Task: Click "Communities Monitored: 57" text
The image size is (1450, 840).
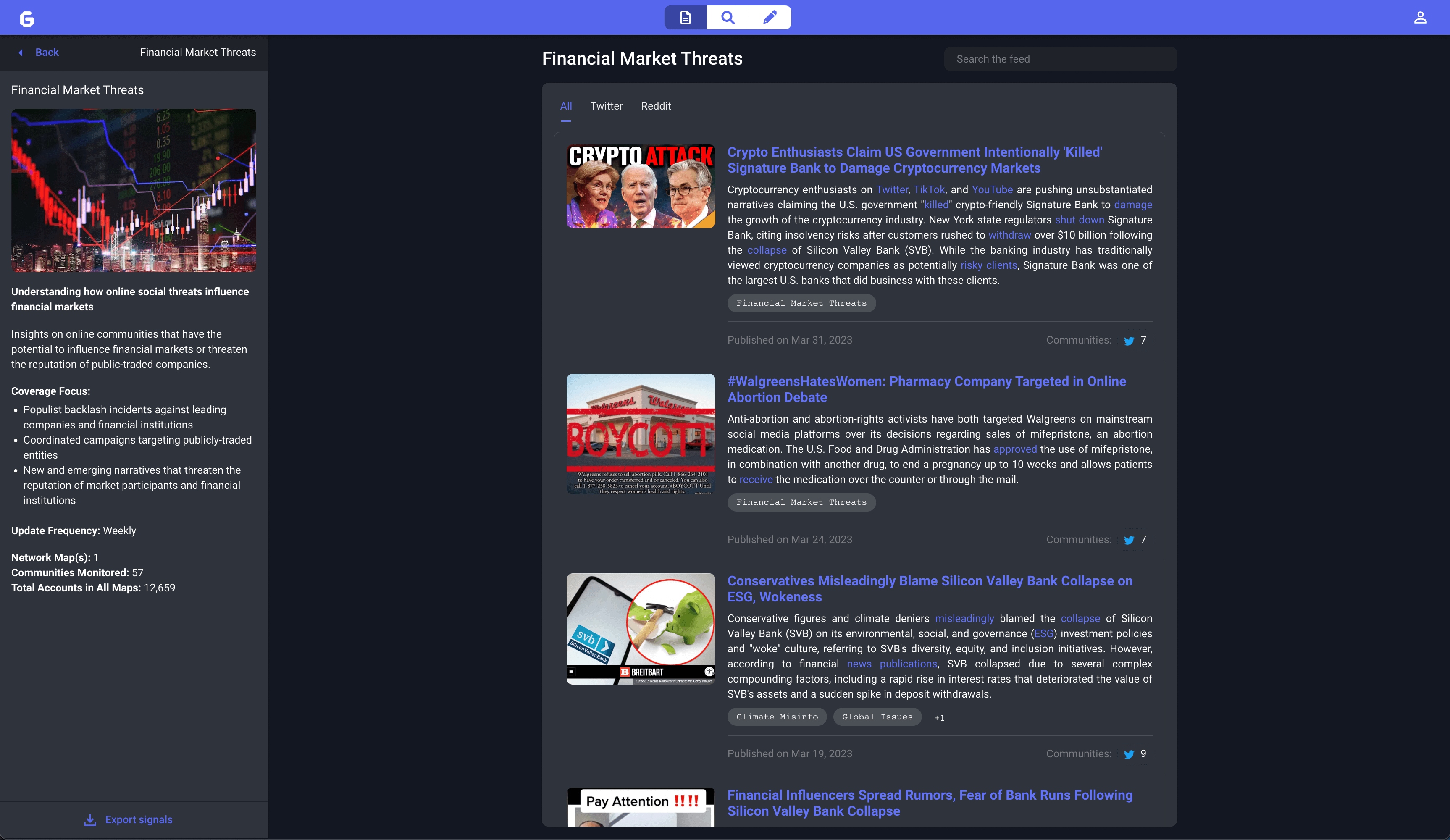Action: [x=77, y=572]
